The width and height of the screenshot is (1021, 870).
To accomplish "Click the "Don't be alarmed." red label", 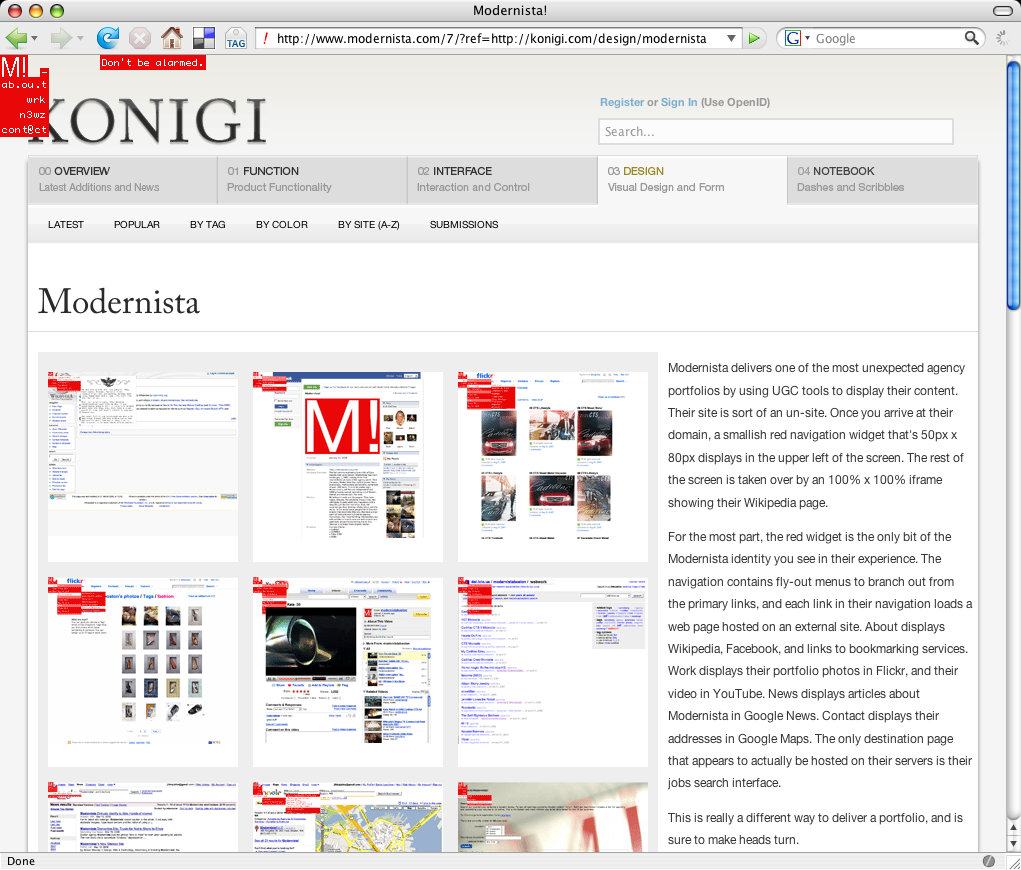I will 153,63.
